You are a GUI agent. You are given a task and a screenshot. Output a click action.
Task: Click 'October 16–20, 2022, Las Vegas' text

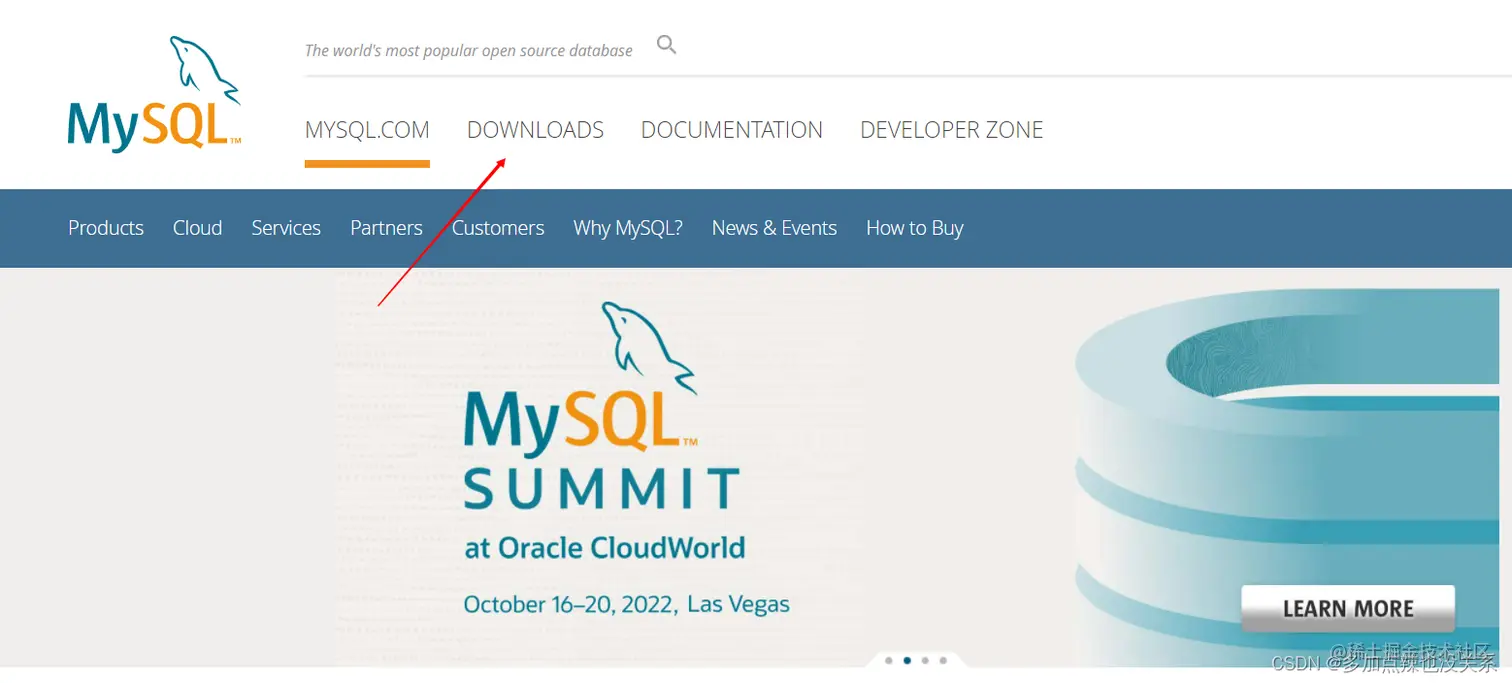(x=626, y=604)
